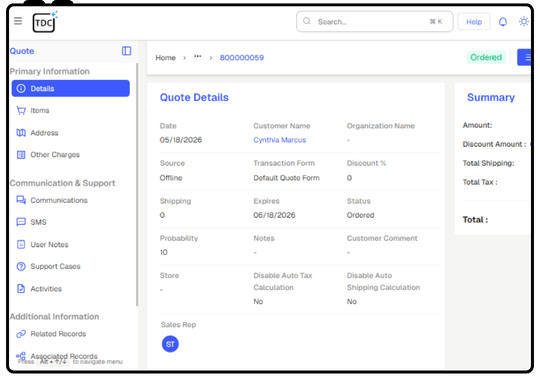Click the Quote Details heading

click(x=194, y=97)
